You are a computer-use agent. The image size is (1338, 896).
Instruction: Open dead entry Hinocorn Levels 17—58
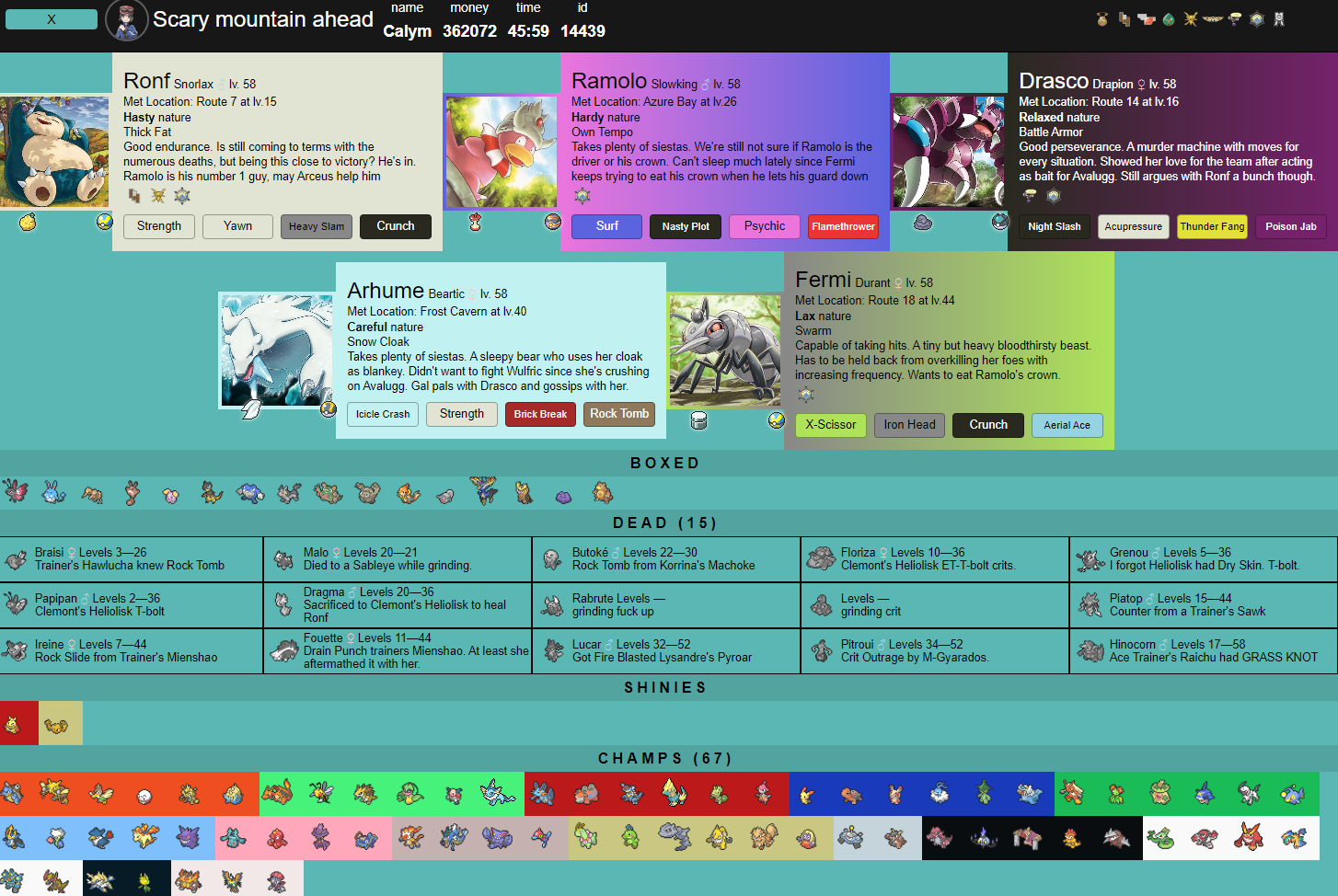coord(1204,651)
